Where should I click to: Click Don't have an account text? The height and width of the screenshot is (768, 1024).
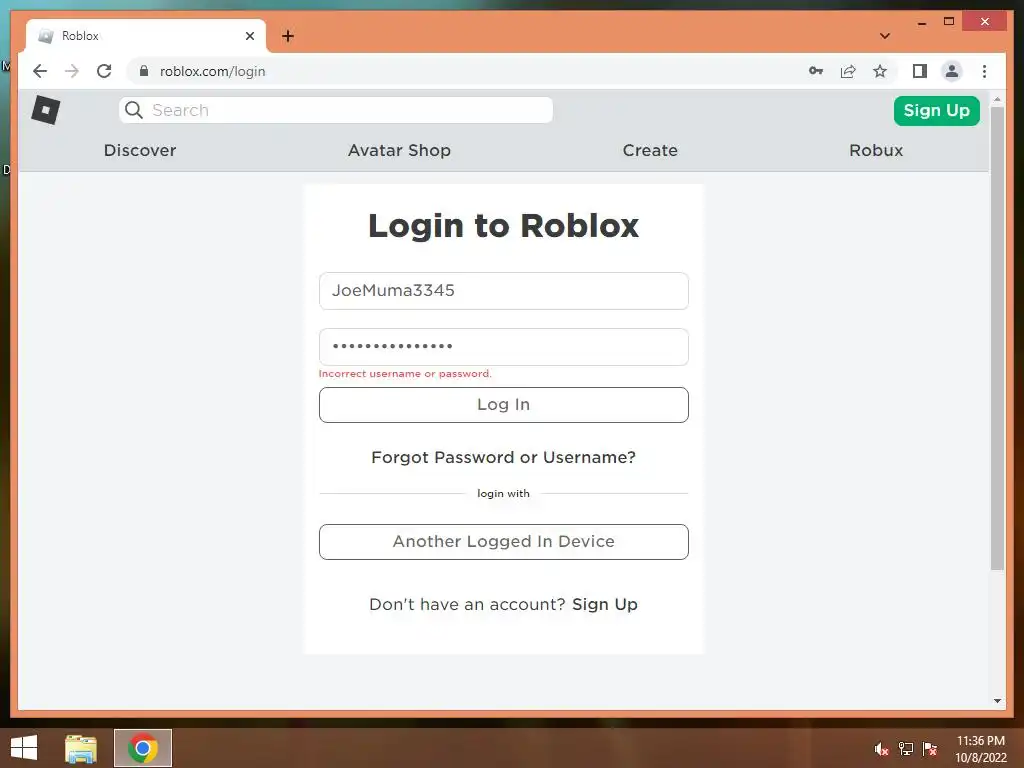[467, 604]
